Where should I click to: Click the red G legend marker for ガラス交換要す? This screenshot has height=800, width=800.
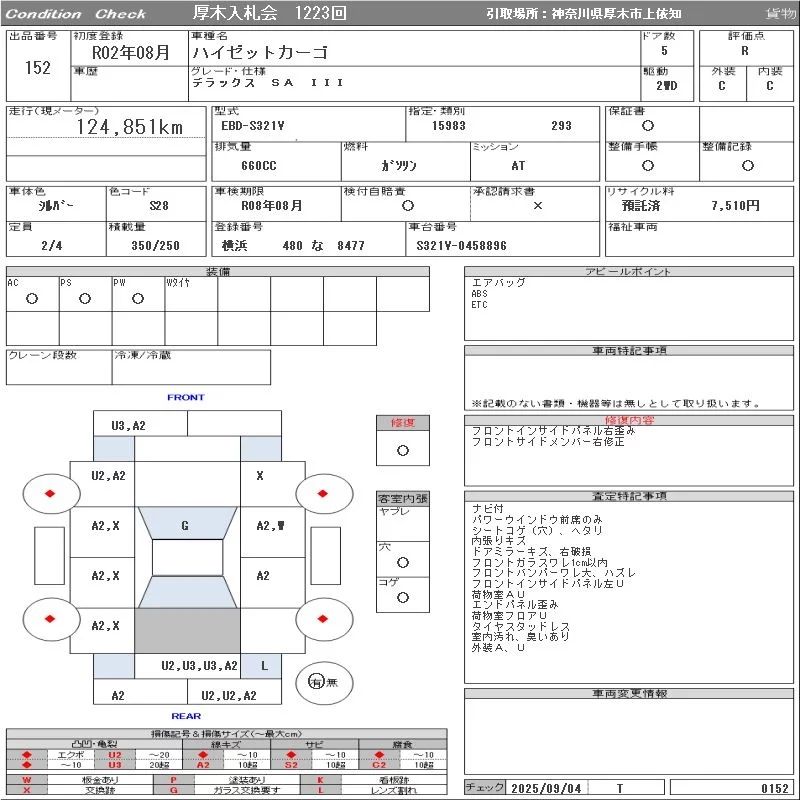click(x=173, y=790)
